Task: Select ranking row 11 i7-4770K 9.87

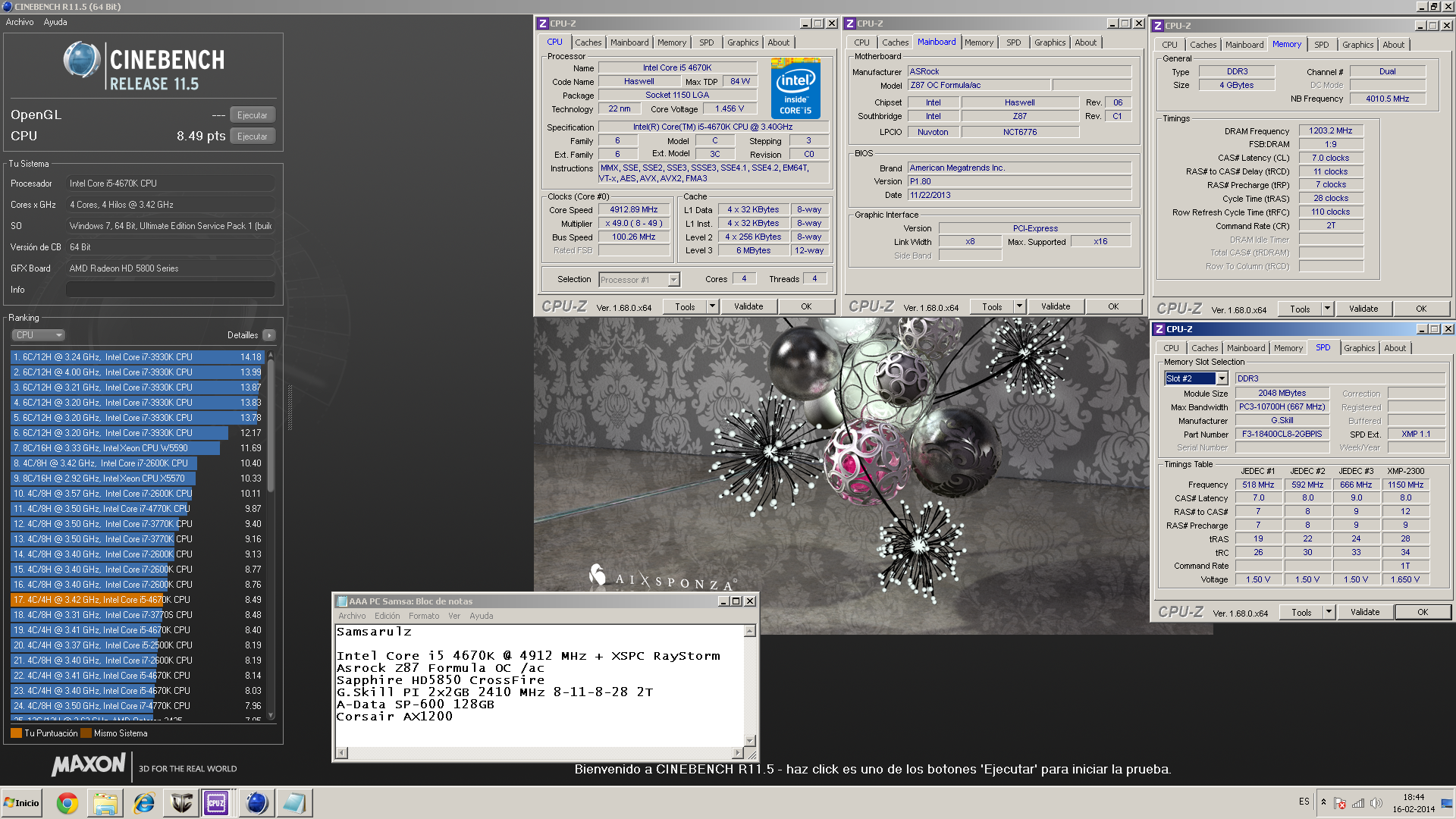Action: (x=136, y=509)
